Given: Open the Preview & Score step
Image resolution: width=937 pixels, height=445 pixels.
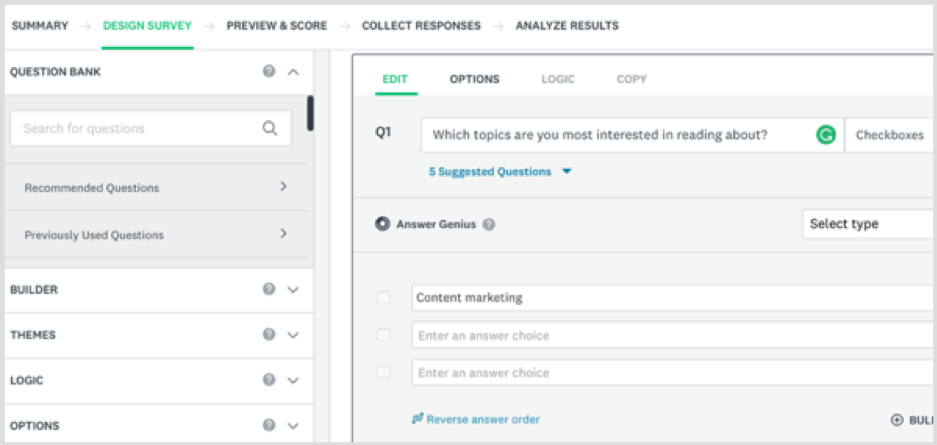Looking at the screenshot, I should 277,26.
